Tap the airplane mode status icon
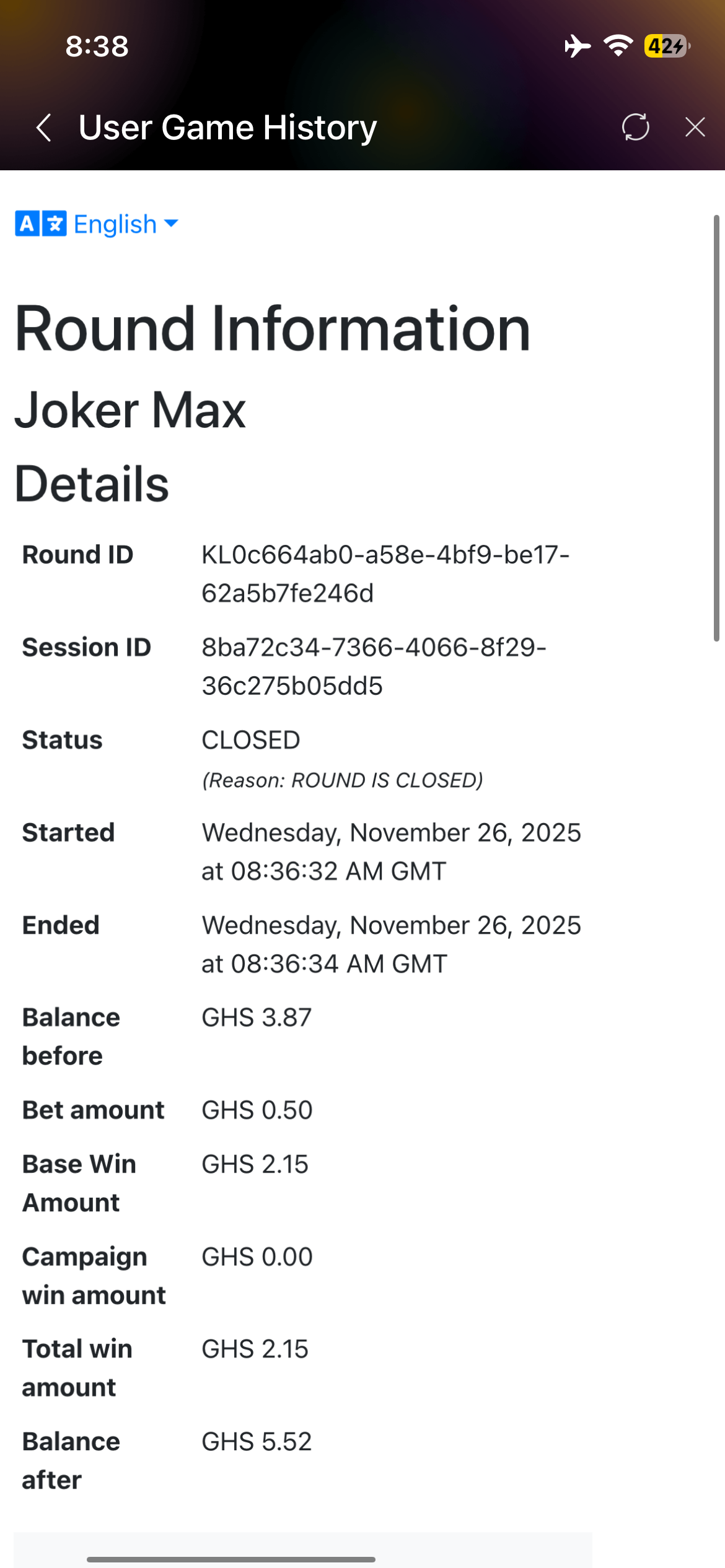This screenshot has height=1568, width=725. pos(577,46)
